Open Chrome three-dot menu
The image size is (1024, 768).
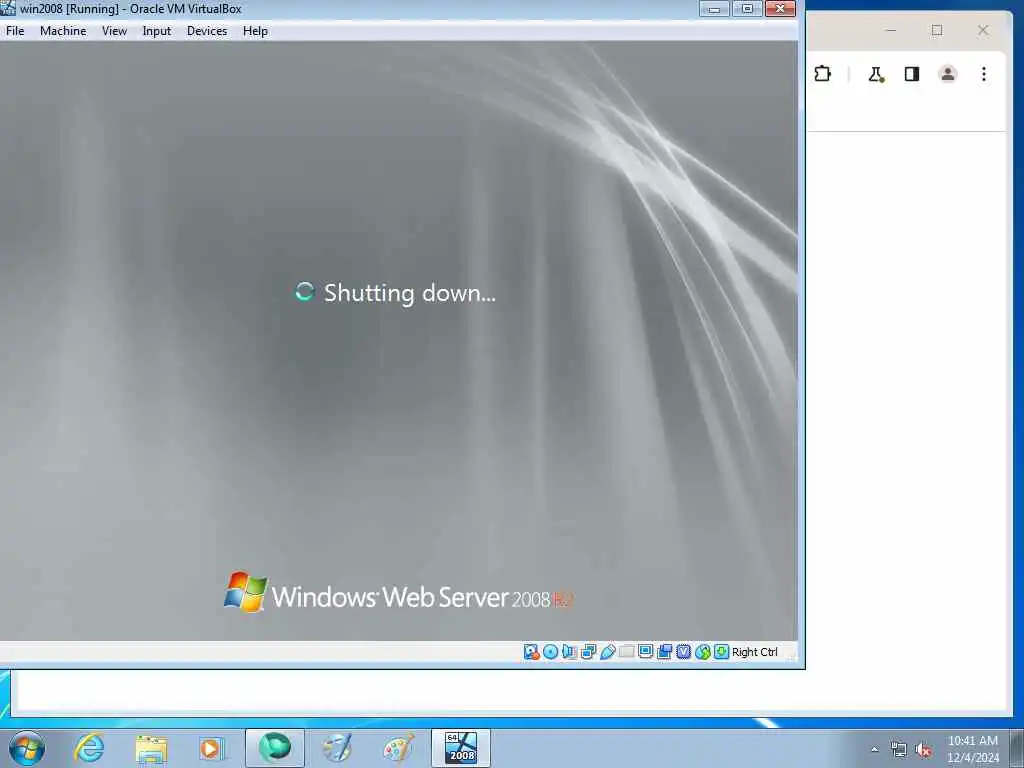(x=984, y=74)
